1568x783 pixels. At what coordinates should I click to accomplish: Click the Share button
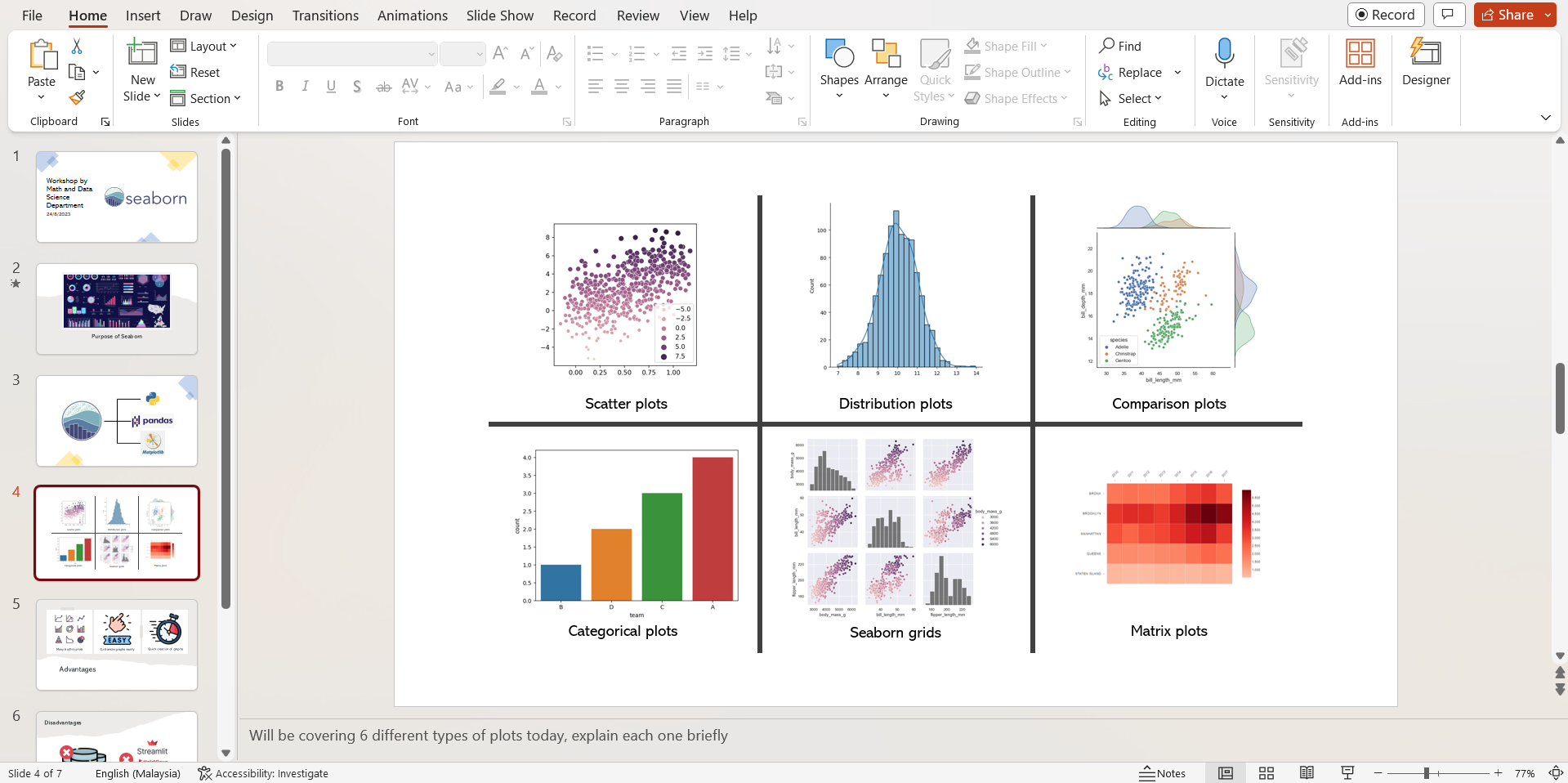(1508, 15)
